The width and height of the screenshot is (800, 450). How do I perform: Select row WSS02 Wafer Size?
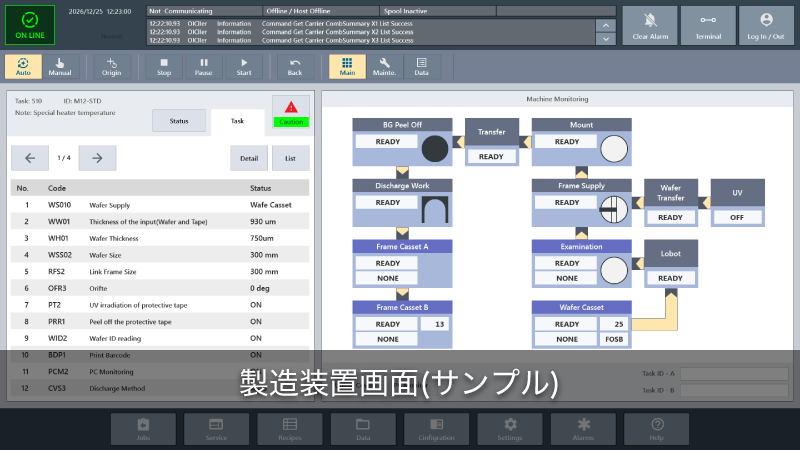click(x=160, y=255)
